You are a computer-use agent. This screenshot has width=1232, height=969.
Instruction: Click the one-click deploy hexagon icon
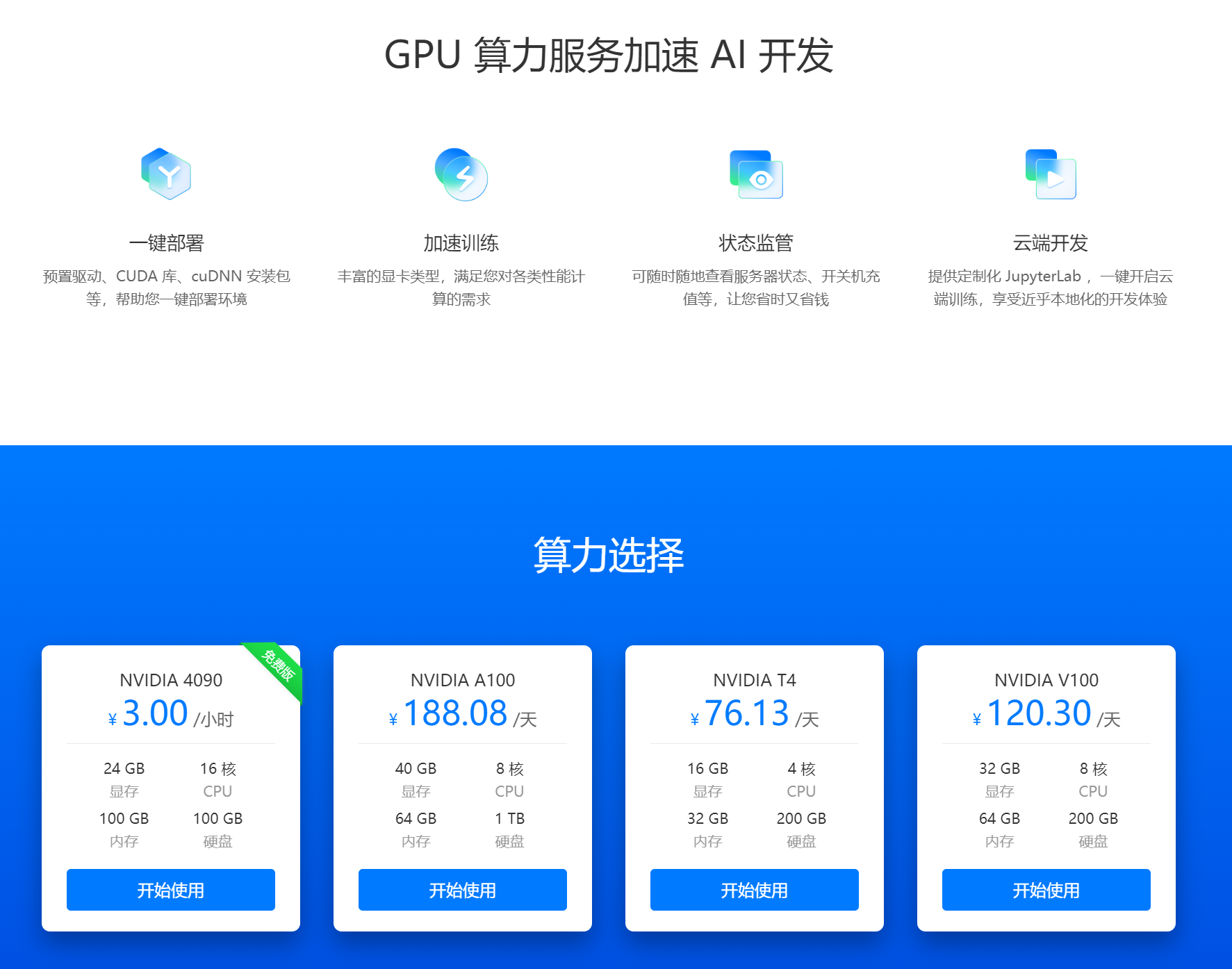click(166, 174)
